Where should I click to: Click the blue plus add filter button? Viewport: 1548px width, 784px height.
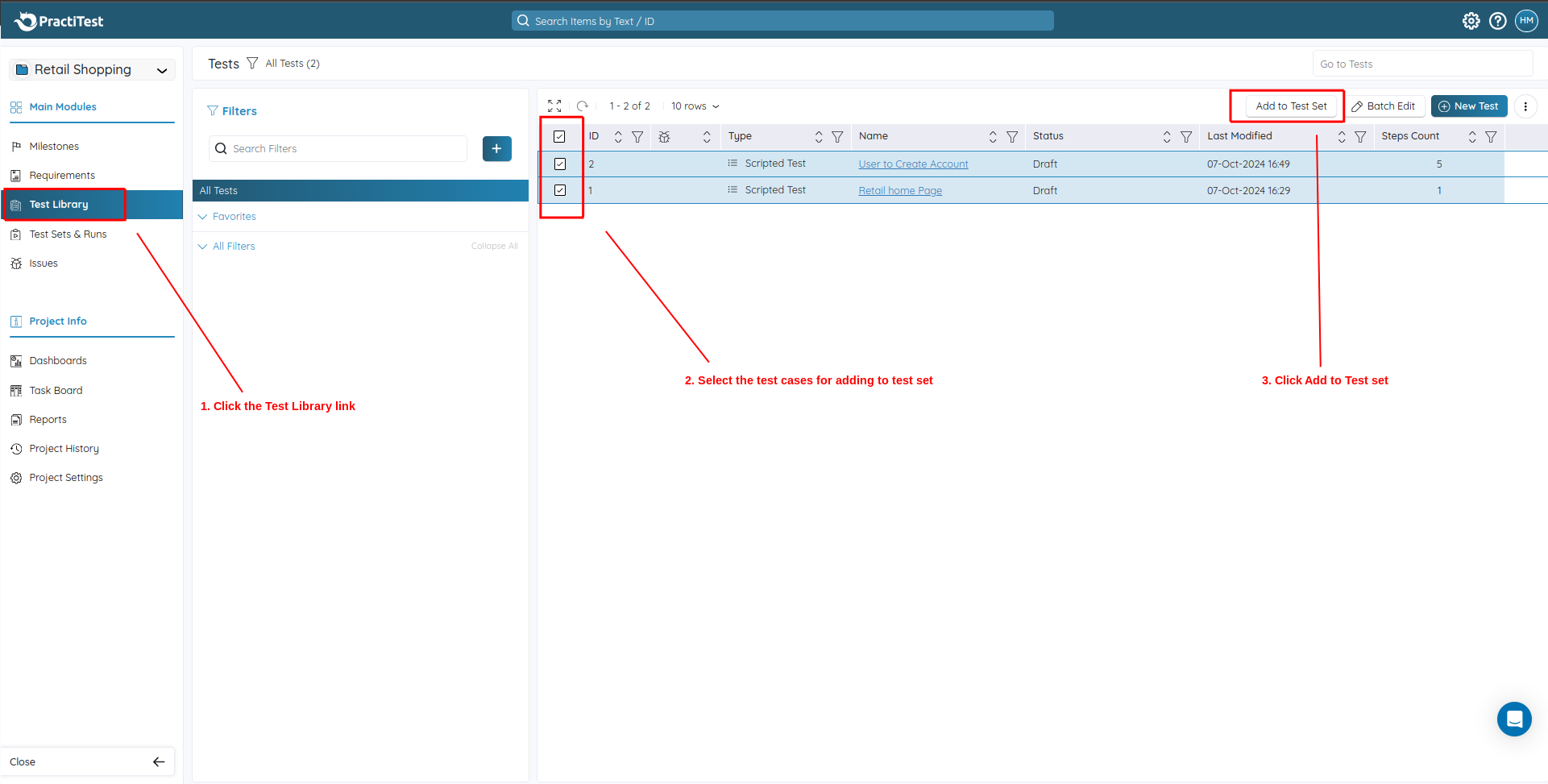pos(496,149)
